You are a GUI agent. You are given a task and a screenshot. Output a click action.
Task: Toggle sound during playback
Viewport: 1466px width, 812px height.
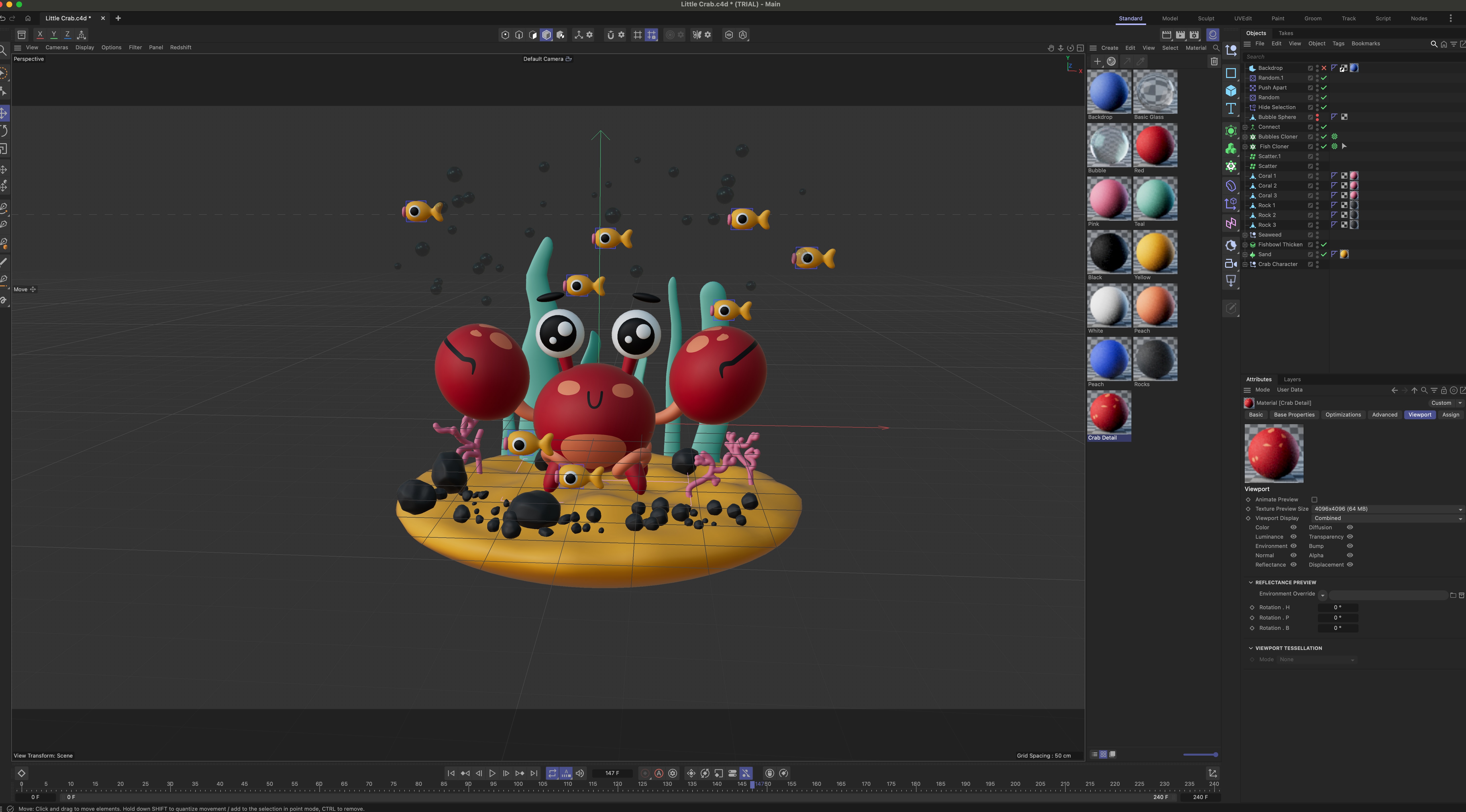click(580, 773)
